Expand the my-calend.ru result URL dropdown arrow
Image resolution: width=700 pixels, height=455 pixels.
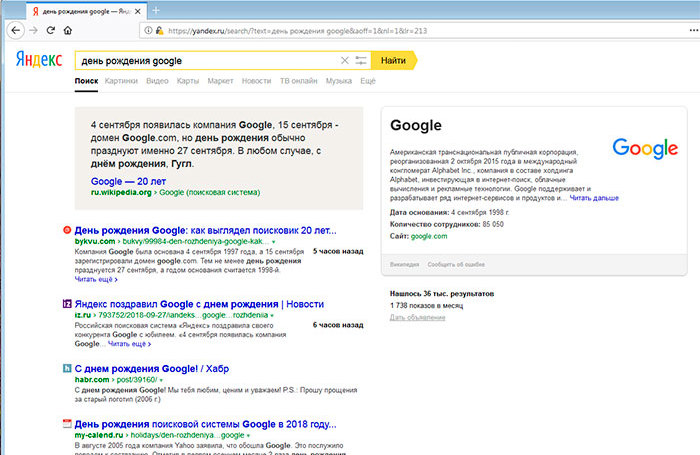[x=248, y=435]
